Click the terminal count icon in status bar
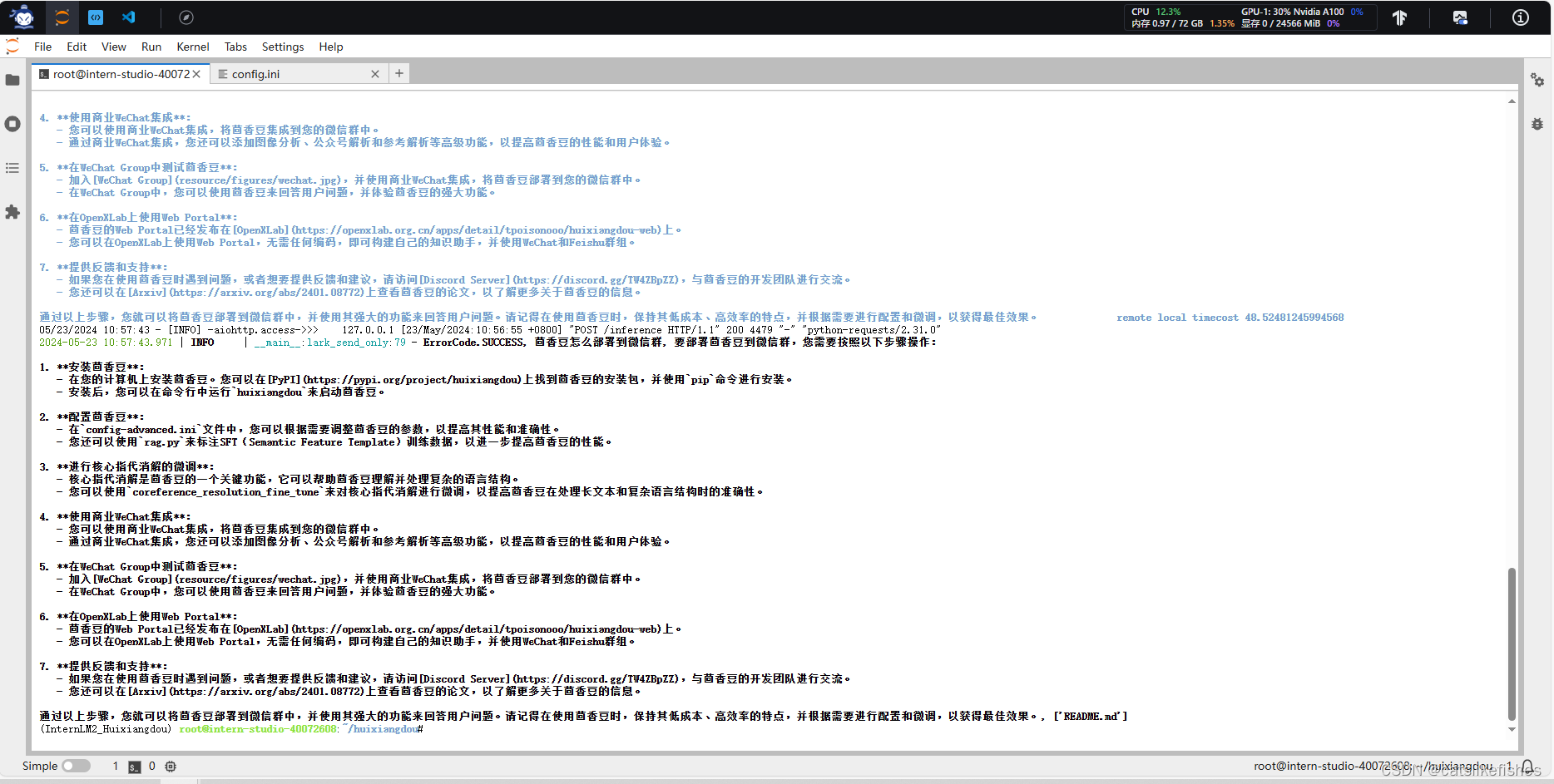This screenshot has height=784, width=1554. tap(135, 767)
